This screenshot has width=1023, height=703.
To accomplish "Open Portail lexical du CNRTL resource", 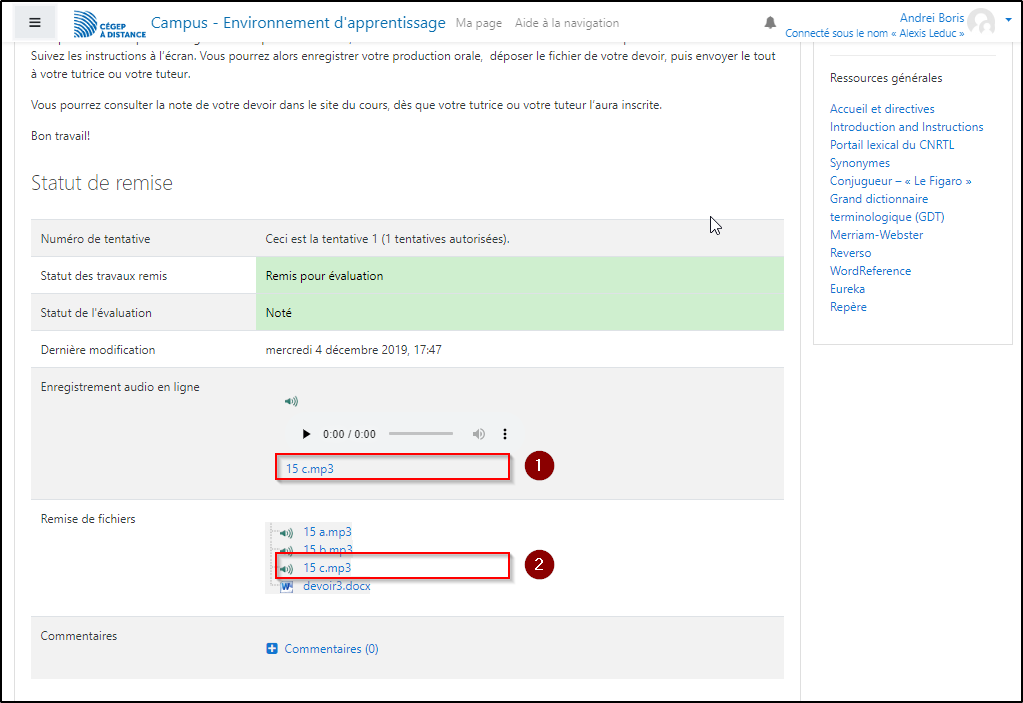I will click(892, 145).
